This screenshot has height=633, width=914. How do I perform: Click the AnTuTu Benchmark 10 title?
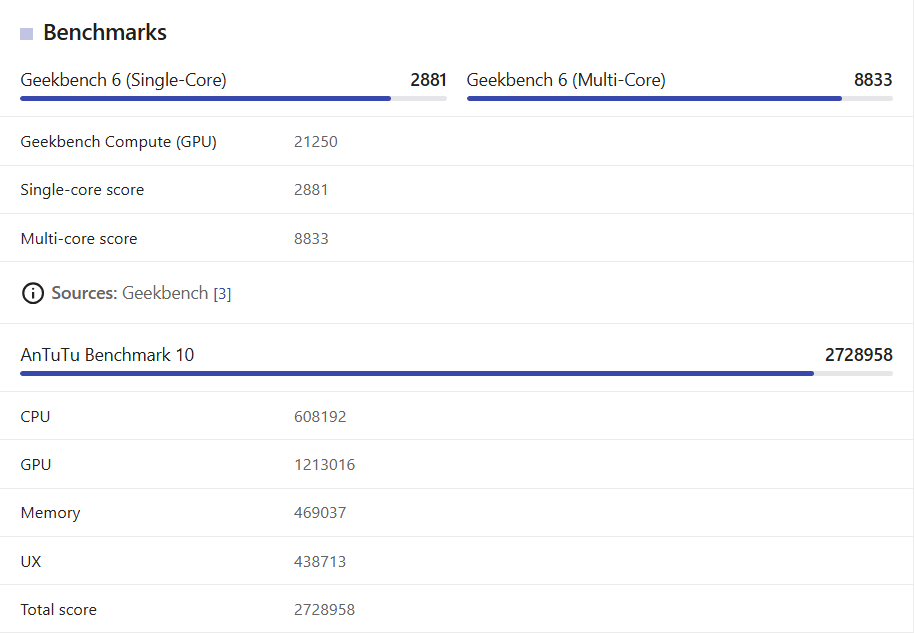(107, 355)
